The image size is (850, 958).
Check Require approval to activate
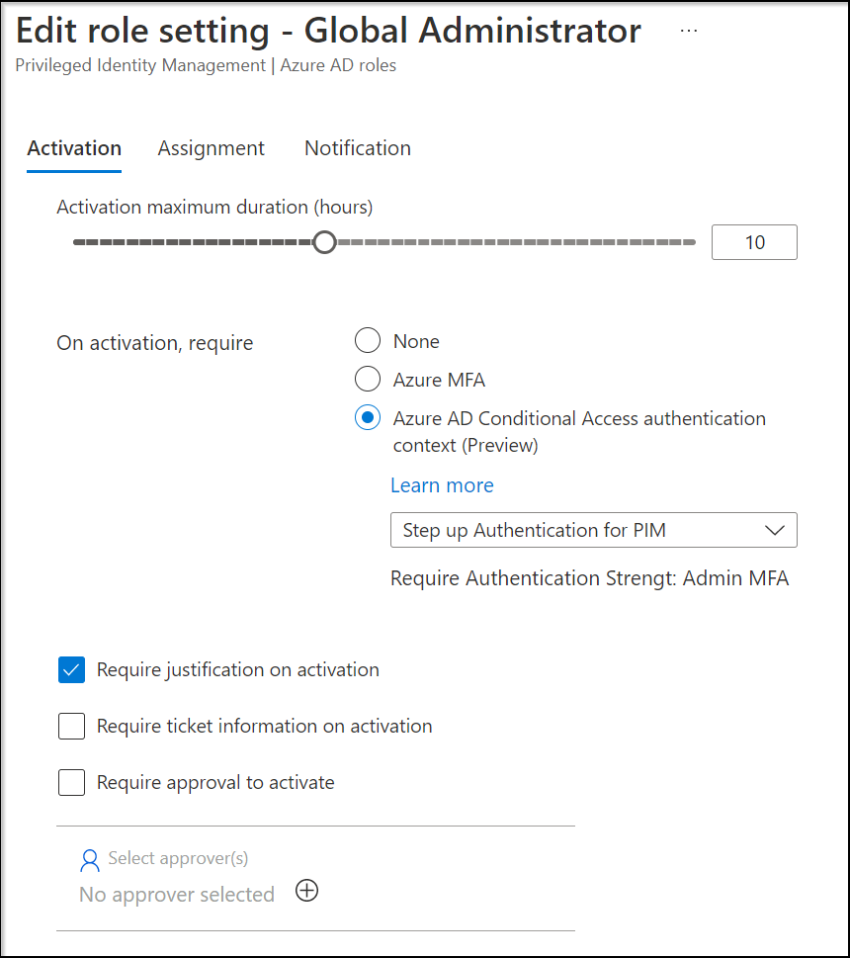point(71,782)
